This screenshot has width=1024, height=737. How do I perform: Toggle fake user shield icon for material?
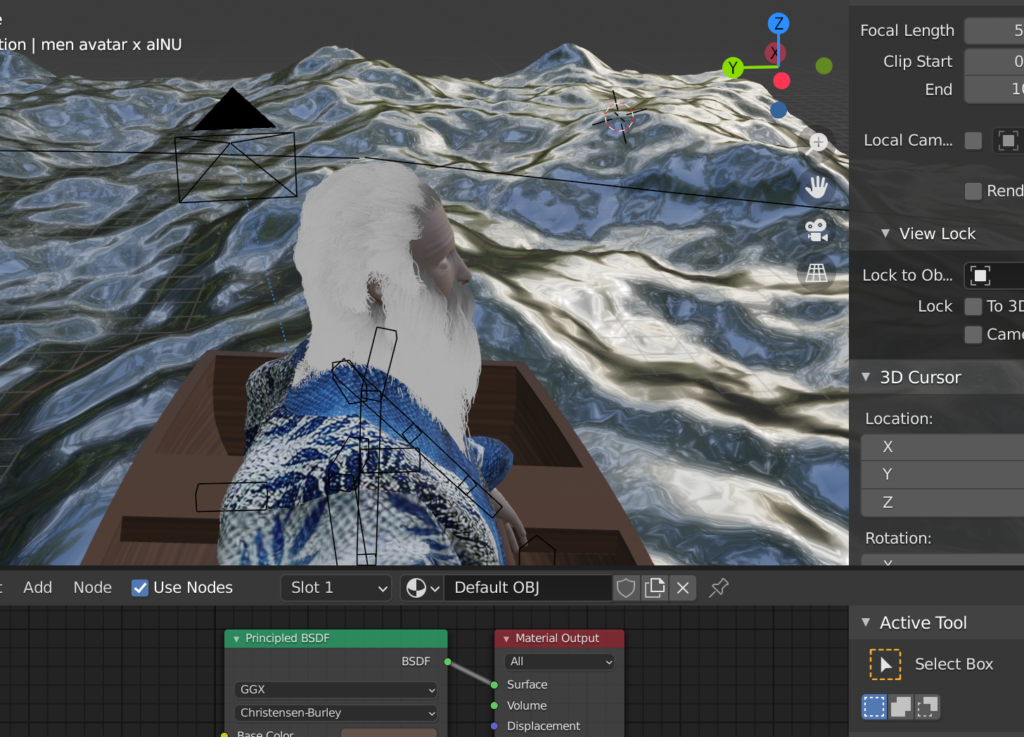[626, 588]
